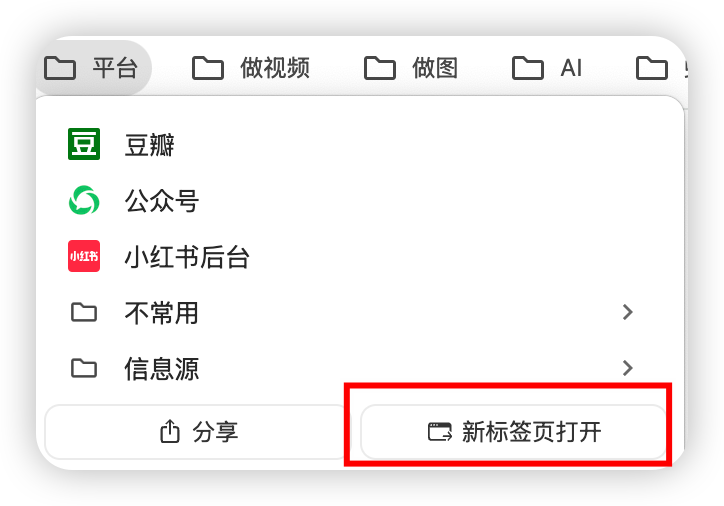Click the folder icon next to 信息源

(84, 368)
